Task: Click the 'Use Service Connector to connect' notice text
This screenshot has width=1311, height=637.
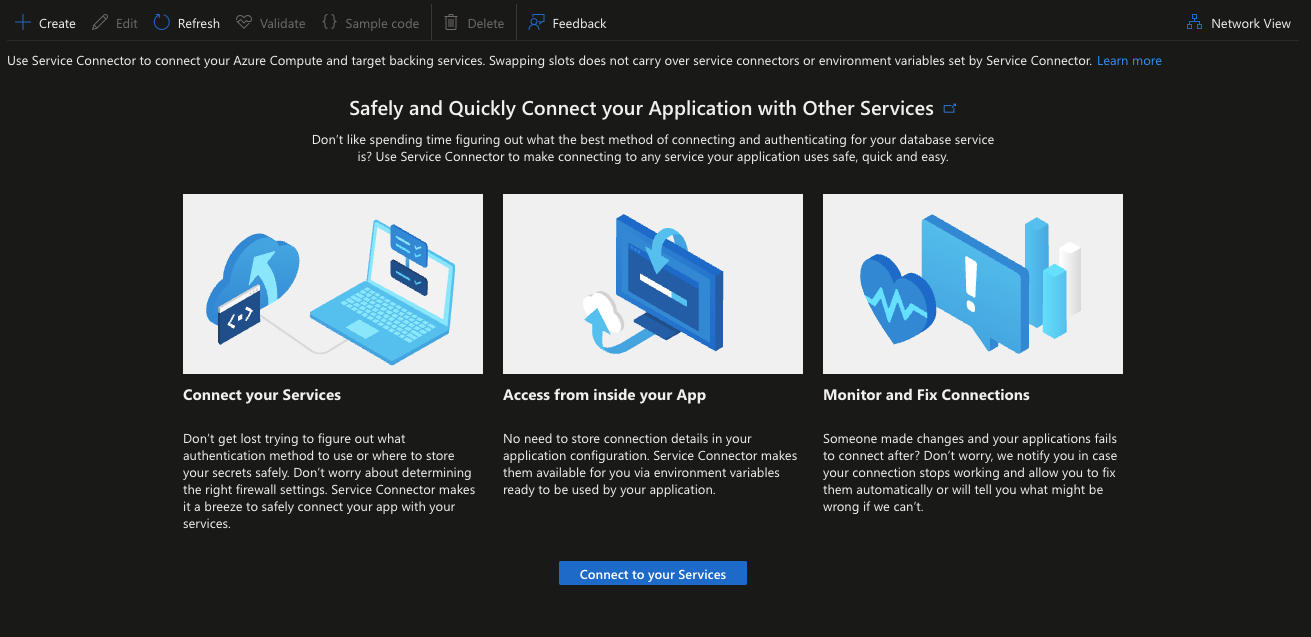Action: [x=549, y=61]
